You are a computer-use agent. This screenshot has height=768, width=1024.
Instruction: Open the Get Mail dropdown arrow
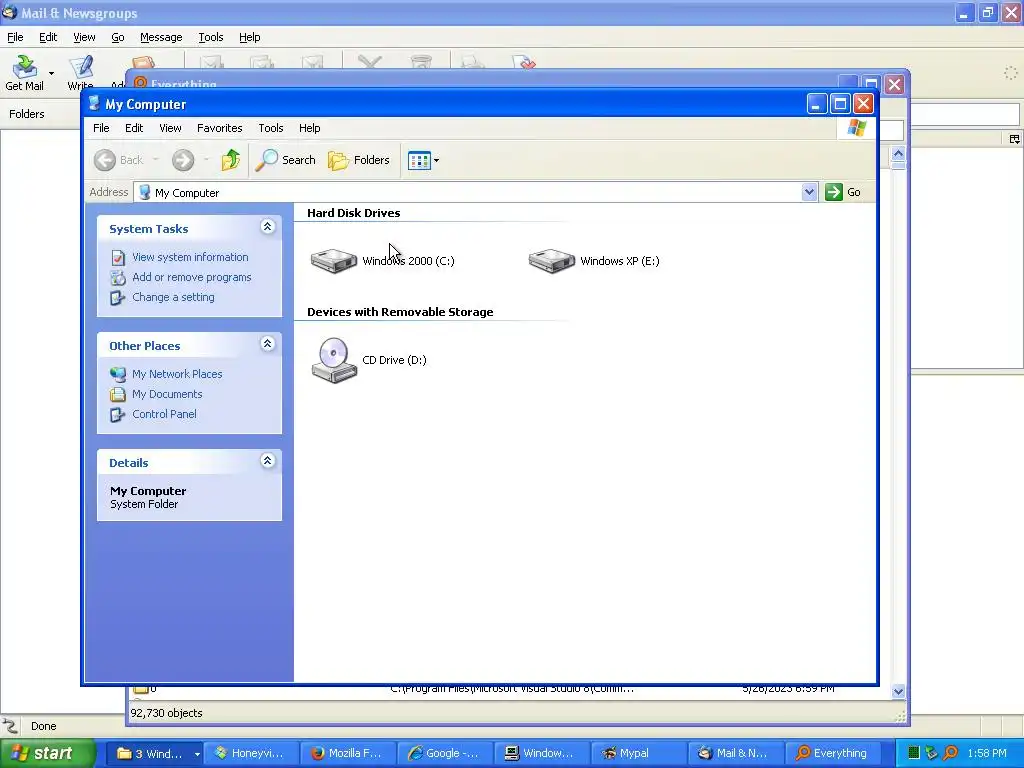51,73
